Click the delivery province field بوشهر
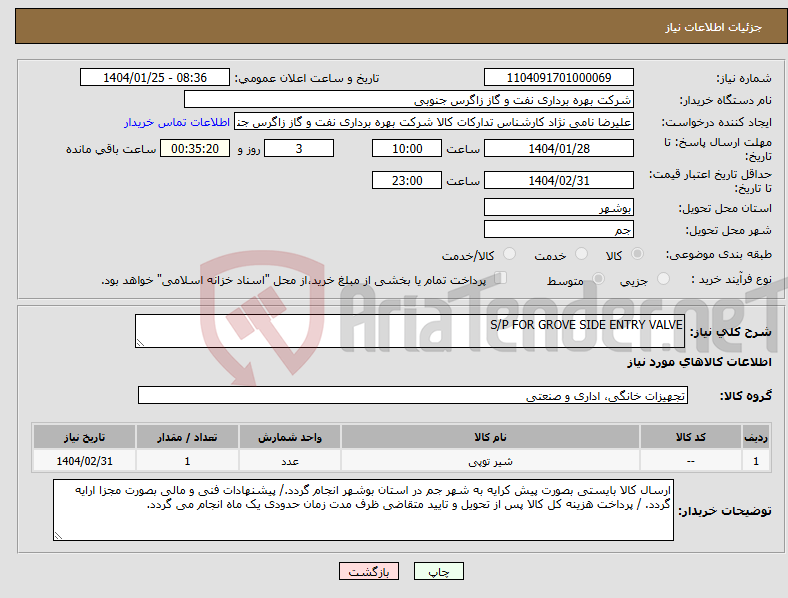This screenshot has height=598, width=788. (x=558, y=208)
